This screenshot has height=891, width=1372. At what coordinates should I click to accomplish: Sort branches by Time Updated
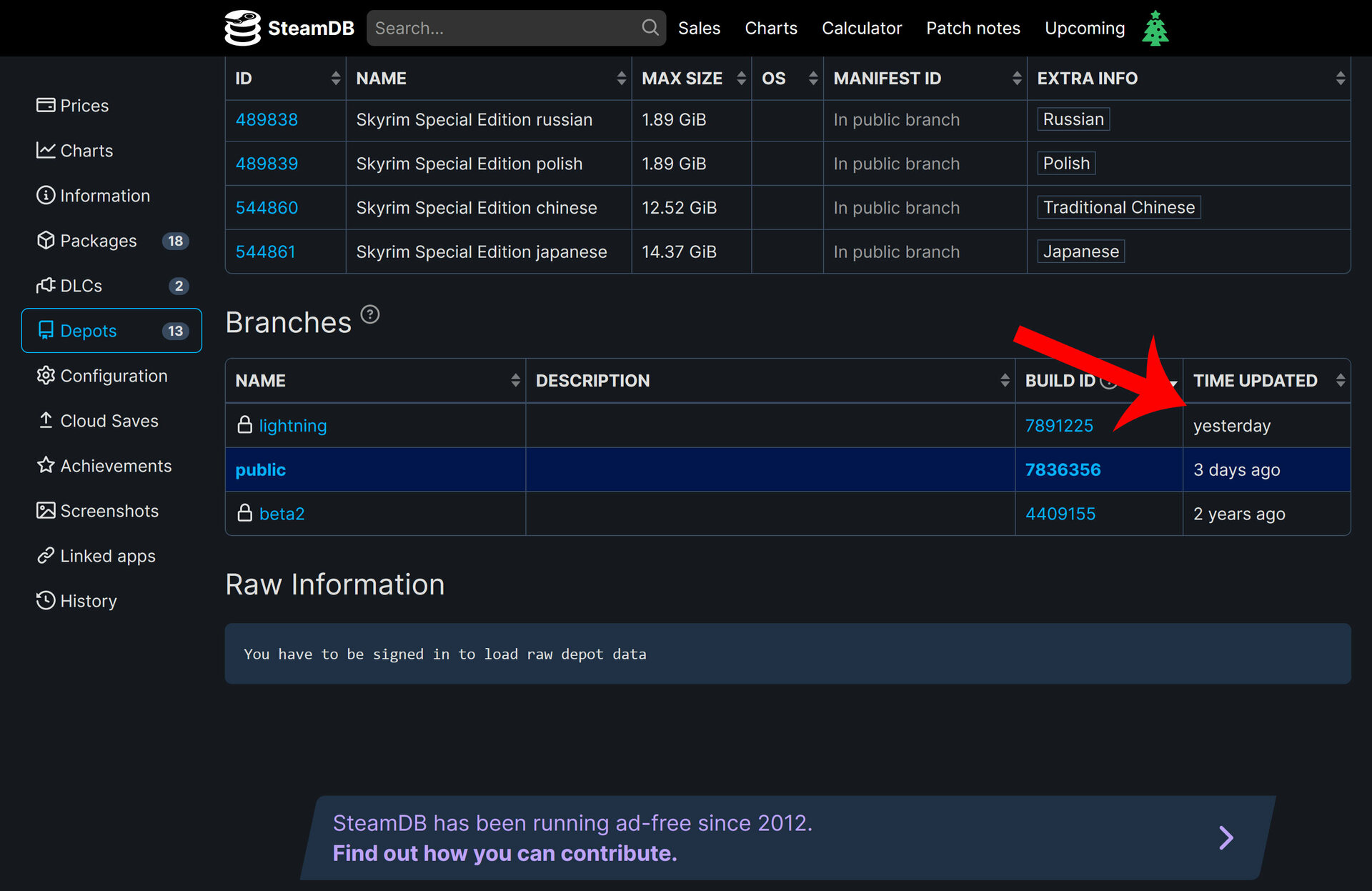(1340, 381)
